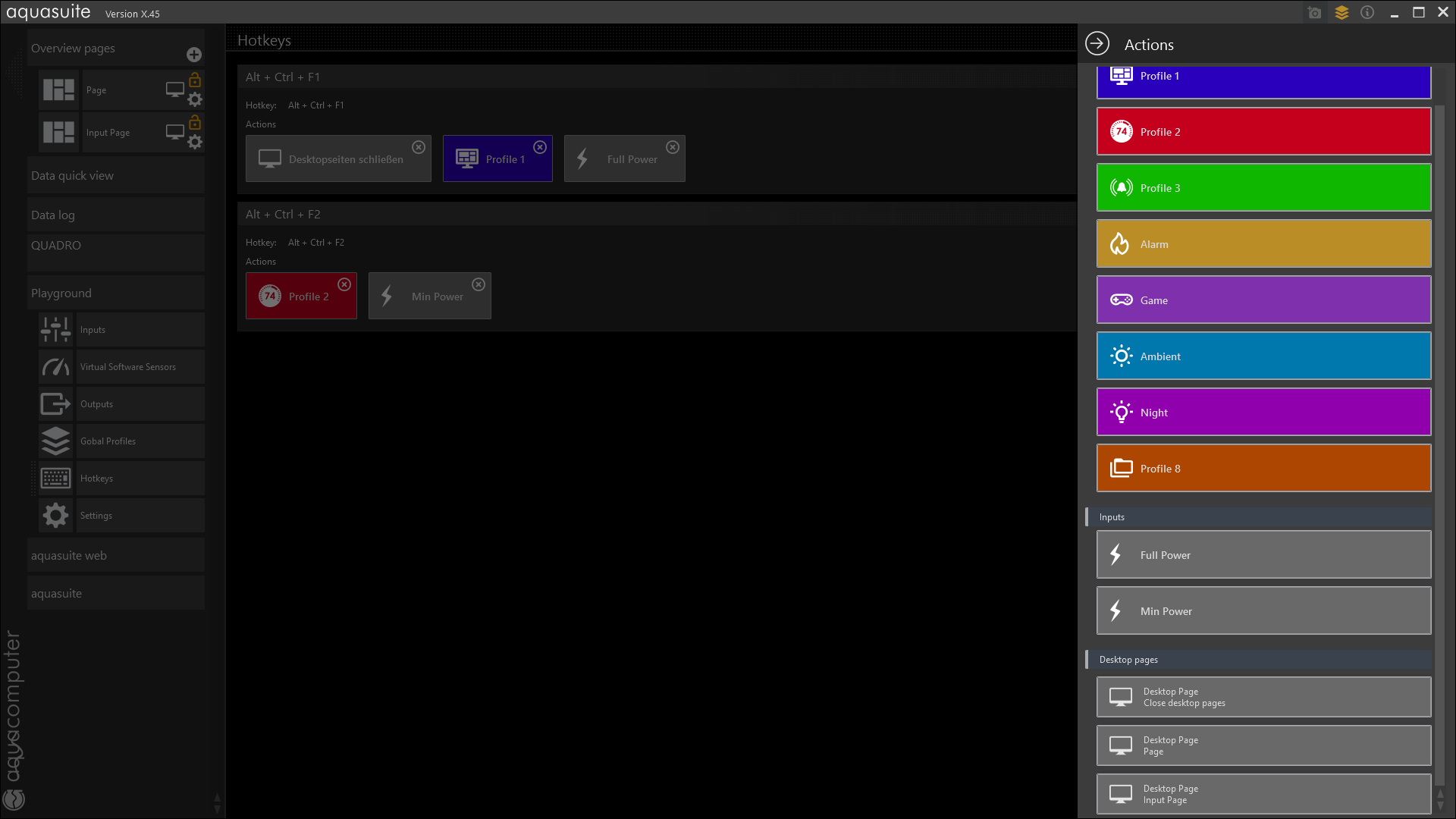Open the info icon in title bar
This screenshot has height=819, width=1456.
pyautogui.click(x=1367, y=13)
